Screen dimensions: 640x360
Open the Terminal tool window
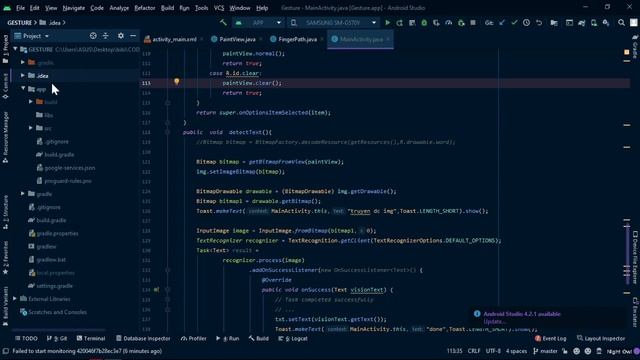point(91,338)
